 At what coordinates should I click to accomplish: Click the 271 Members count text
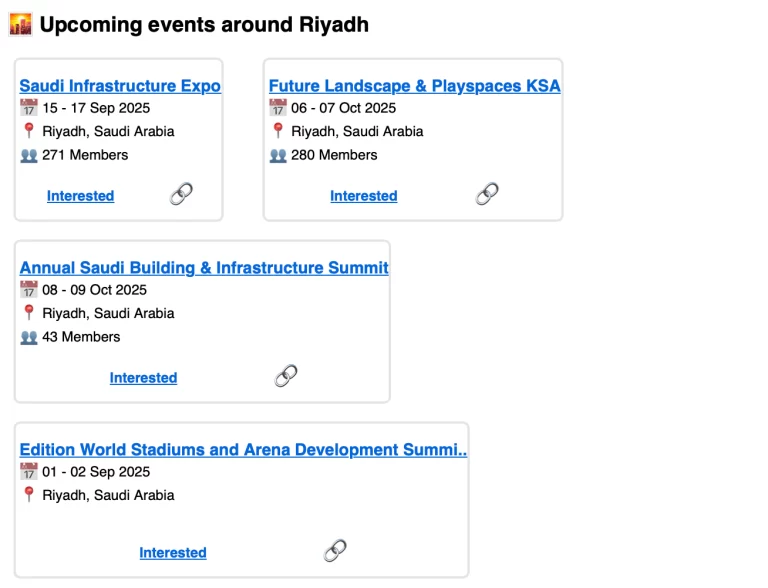coord(85,155)
